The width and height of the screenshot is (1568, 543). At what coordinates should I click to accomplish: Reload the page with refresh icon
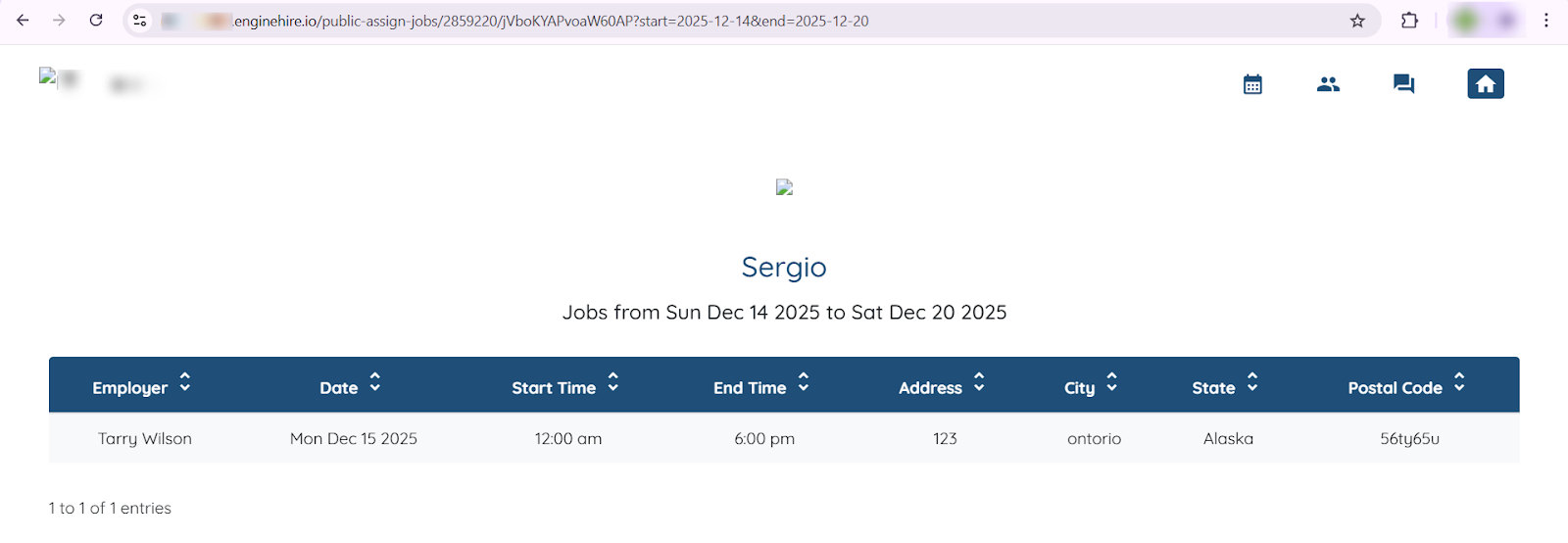96,21
